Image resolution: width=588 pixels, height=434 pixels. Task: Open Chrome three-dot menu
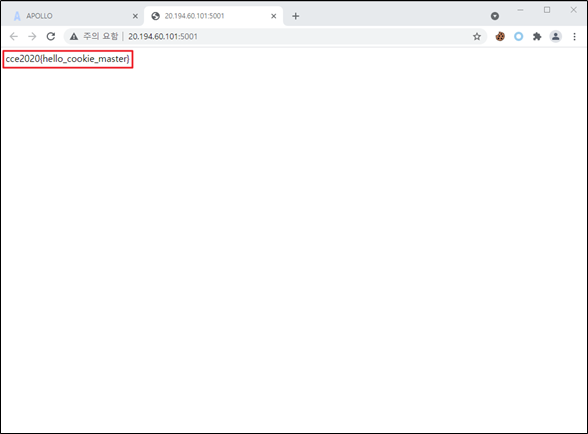point(574,36)
